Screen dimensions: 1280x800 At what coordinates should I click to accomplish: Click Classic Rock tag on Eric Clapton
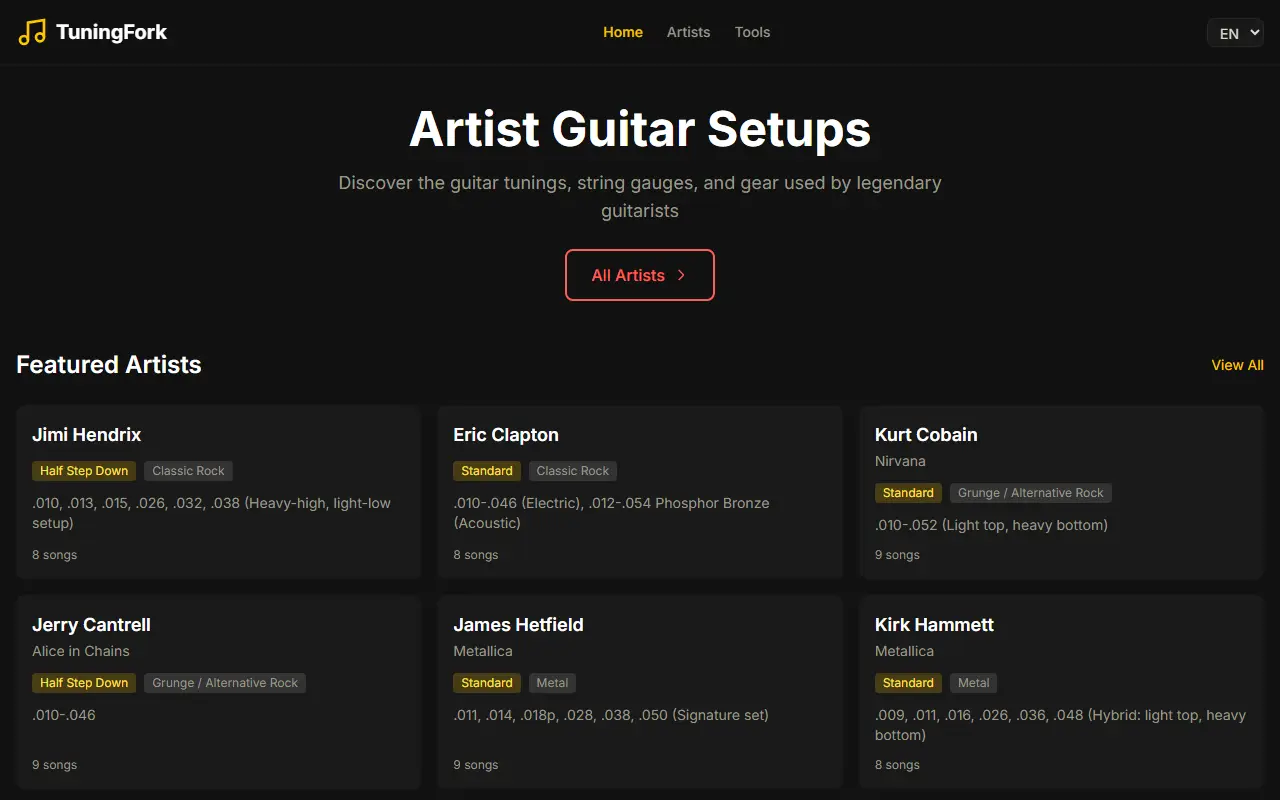(x=573, y=471)
